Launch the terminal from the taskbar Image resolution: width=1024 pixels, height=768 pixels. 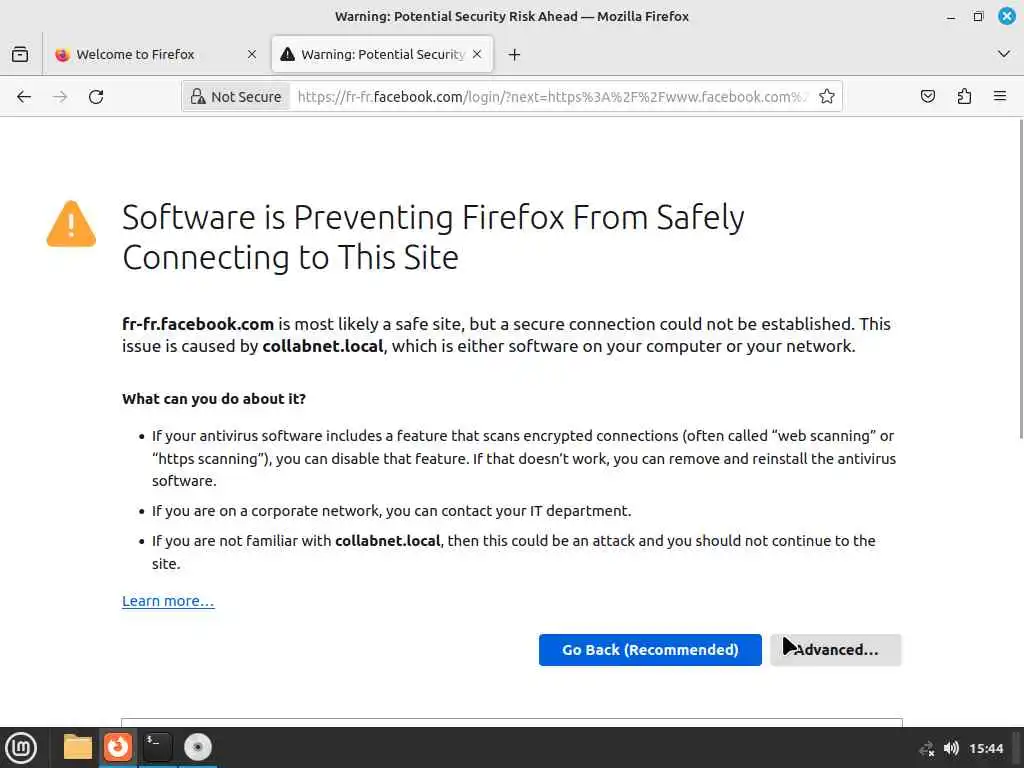click(x=157, y=746)
